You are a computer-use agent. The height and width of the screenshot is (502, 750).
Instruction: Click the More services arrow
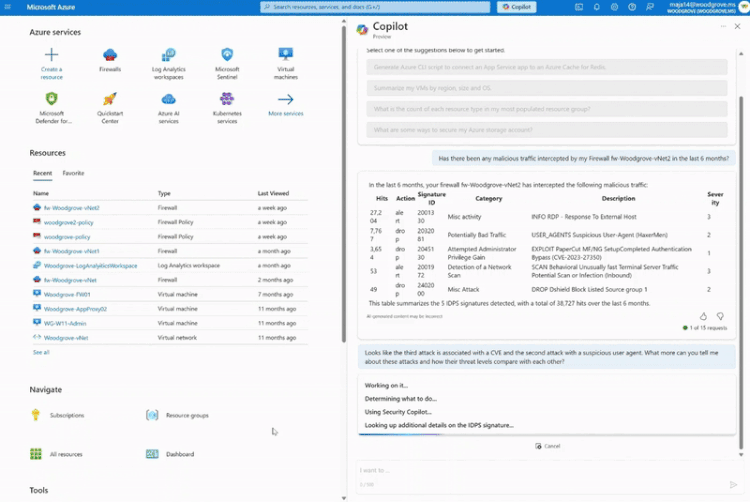286,99
